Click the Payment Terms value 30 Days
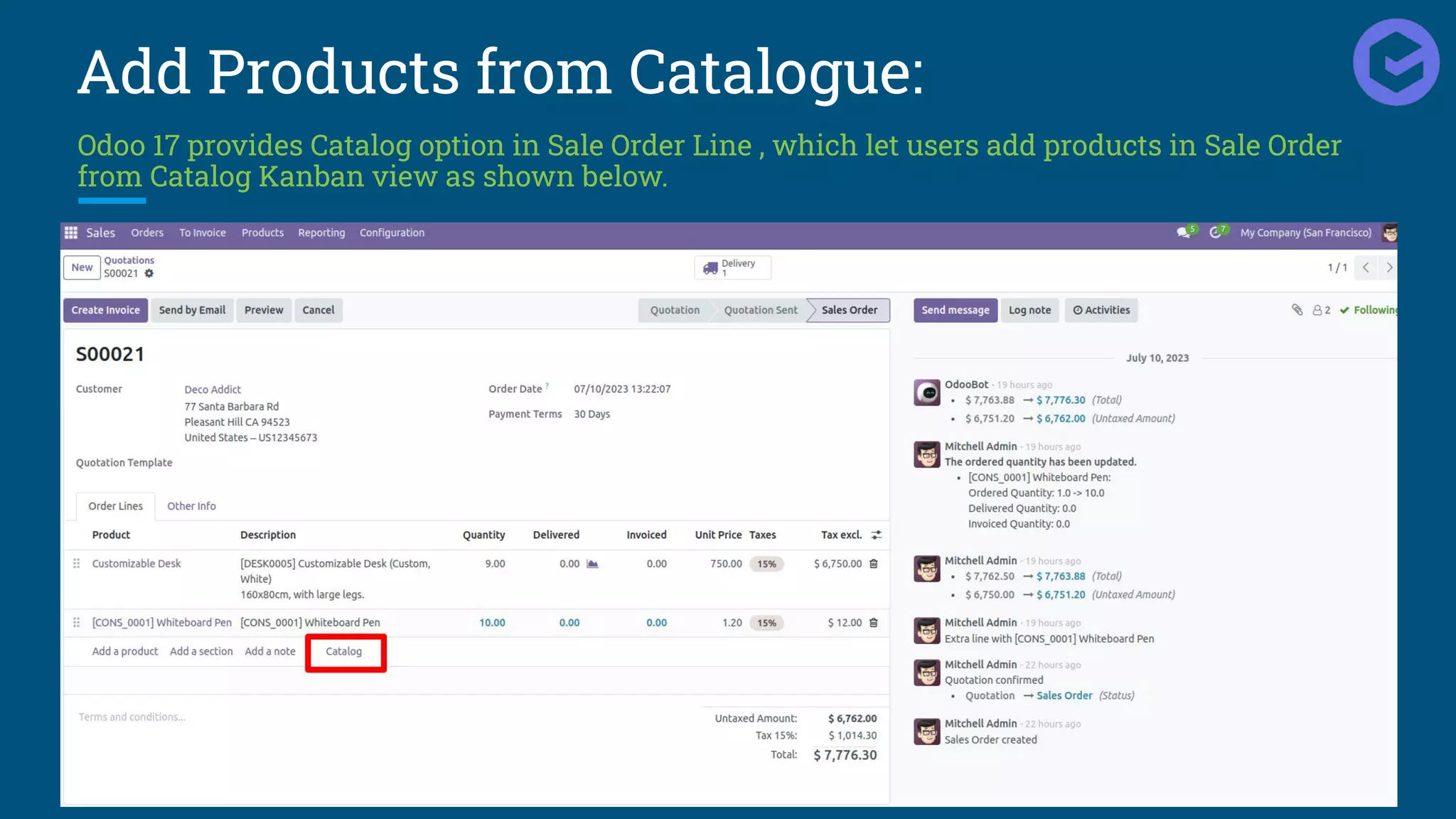This screenshot has width=1456, height=819. pyautogui.click(x=591, y=414)
